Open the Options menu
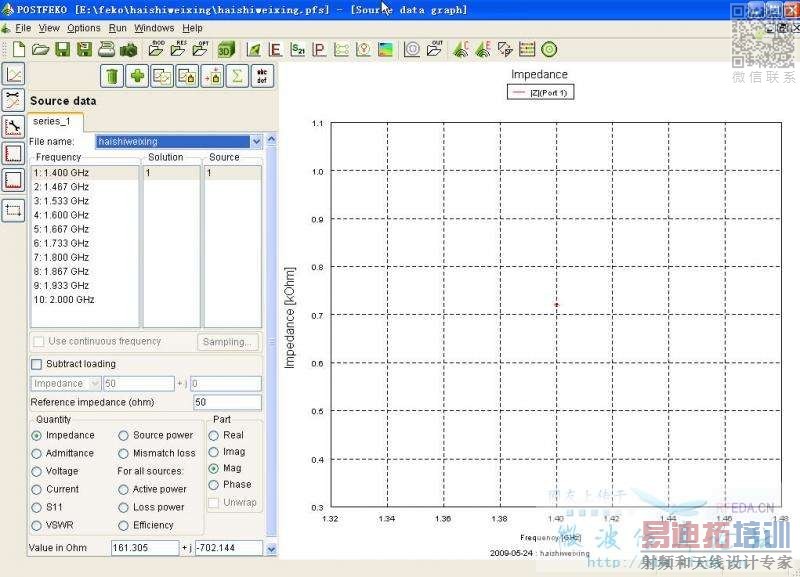This screenshot has height=577, width=800. coord(84,28)
